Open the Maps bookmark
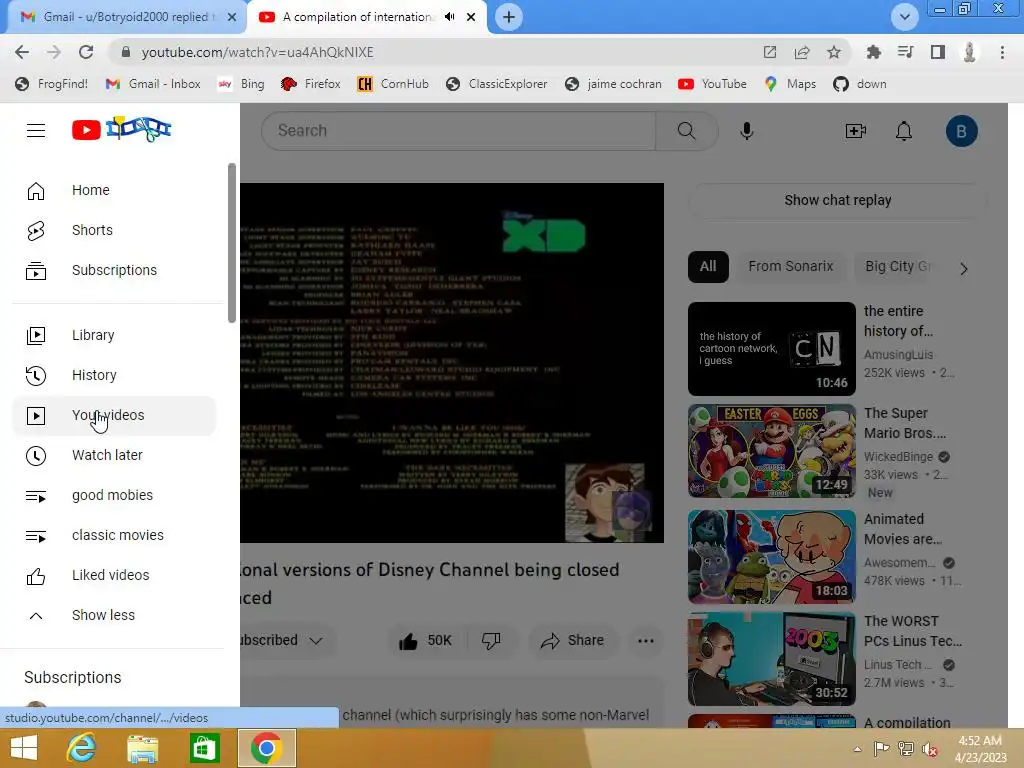Image resolution: width=1024 pixels, height=768 pixels. pyautogui.click(x=790, y=84)
